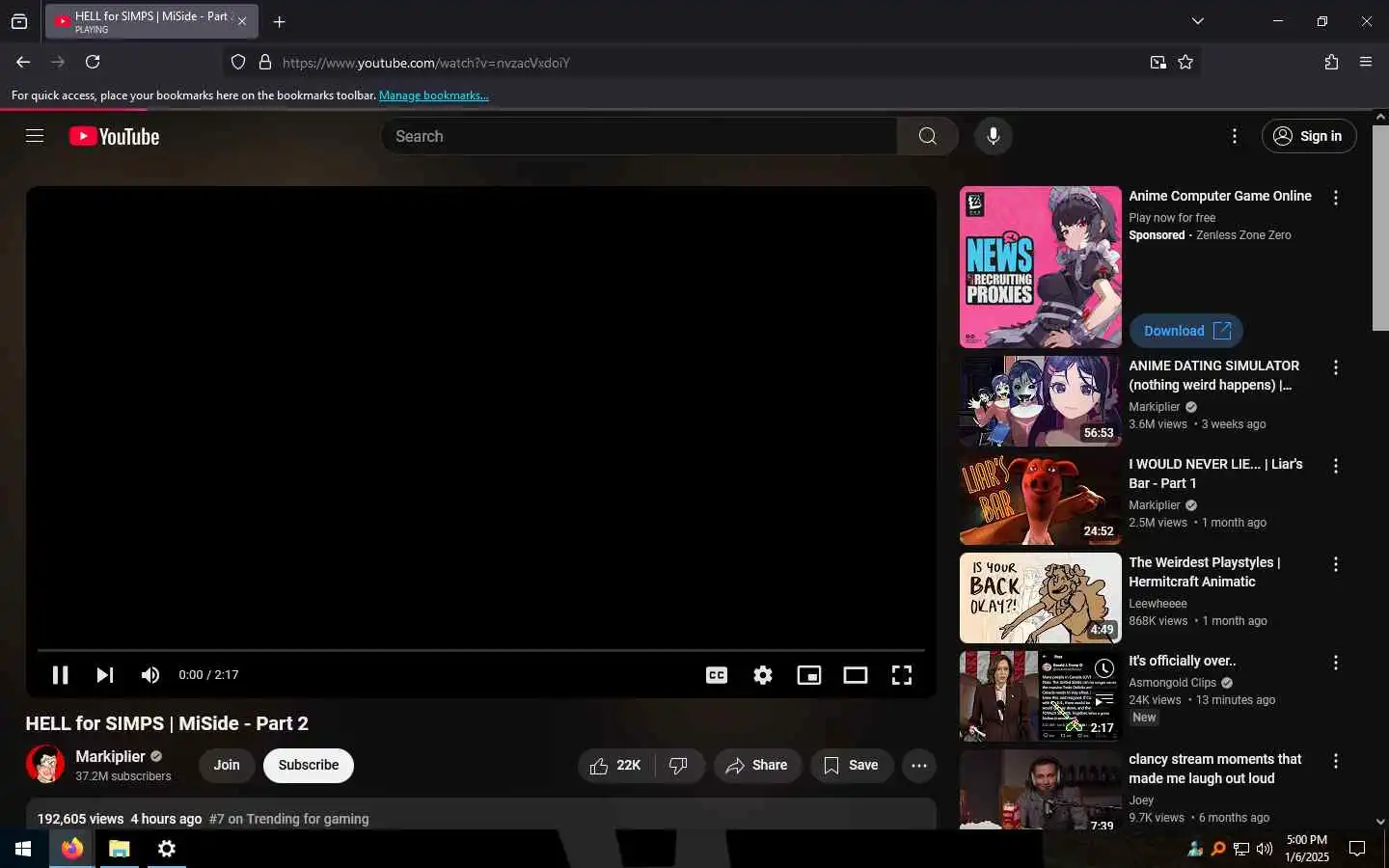Image resolution: width=1389 pixels, height=868 pixels.
Task: Add It's officially over to watch later
Action: pos(1104,668)
